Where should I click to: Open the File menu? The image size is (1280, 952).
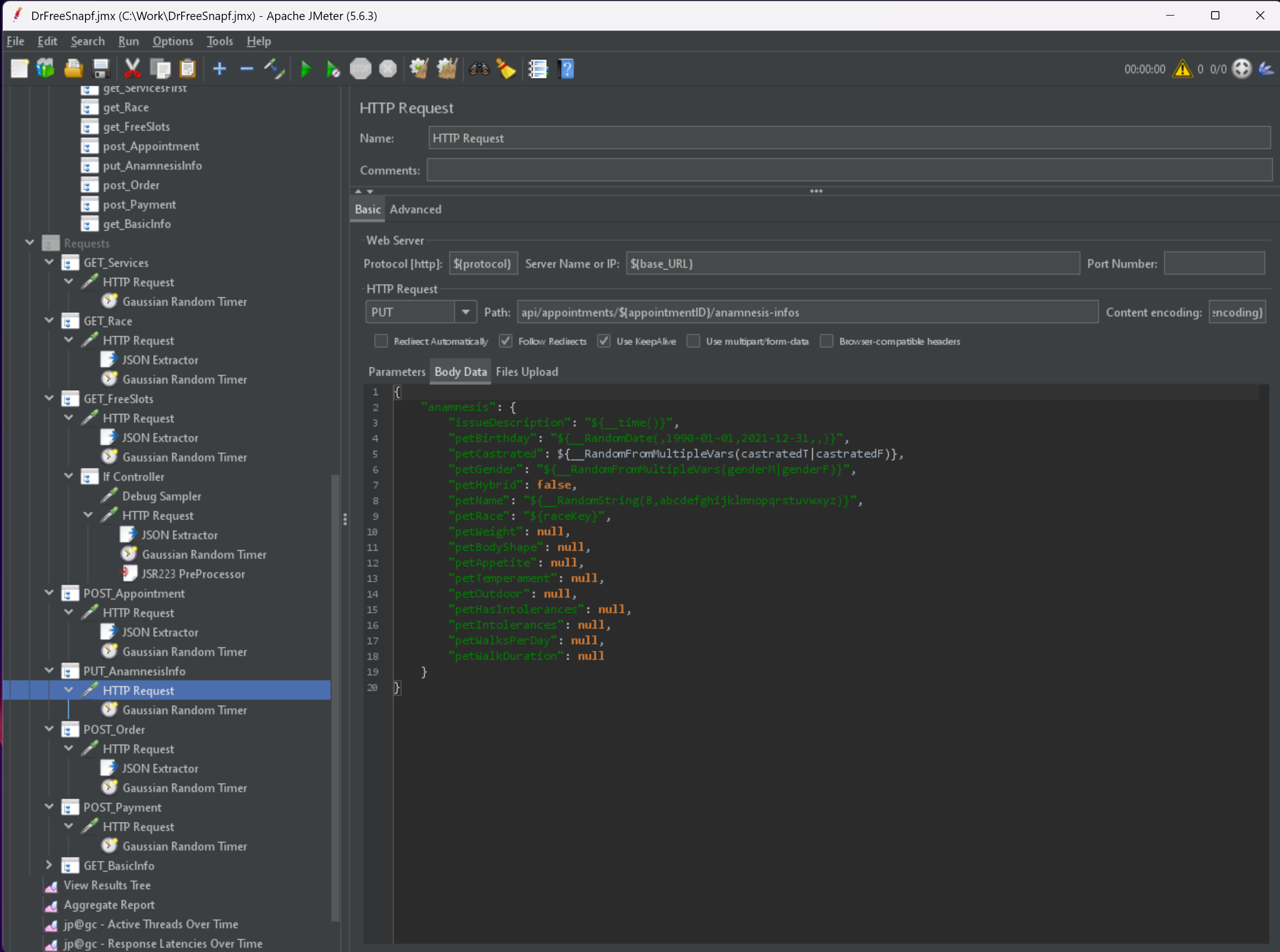click(16, 41)
